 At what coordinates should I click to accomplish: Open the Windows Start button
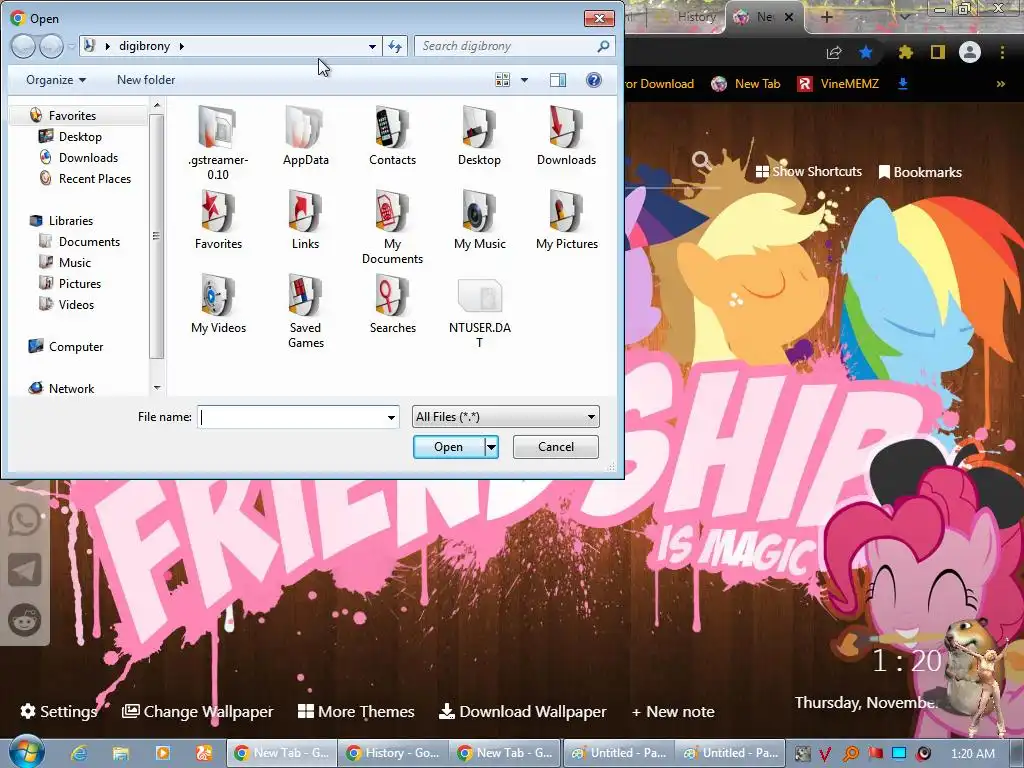pos(26,752)
